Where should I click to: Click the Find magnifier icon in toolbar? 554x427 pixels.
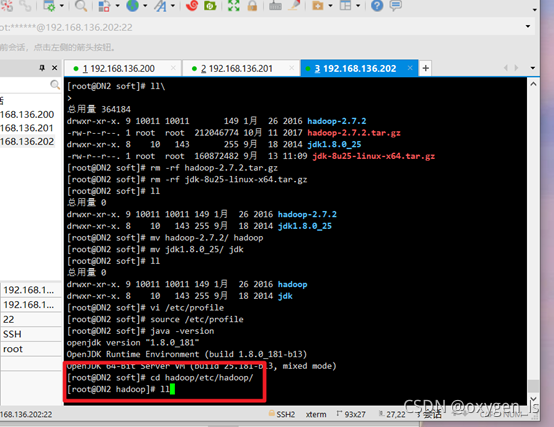point(81,5)
